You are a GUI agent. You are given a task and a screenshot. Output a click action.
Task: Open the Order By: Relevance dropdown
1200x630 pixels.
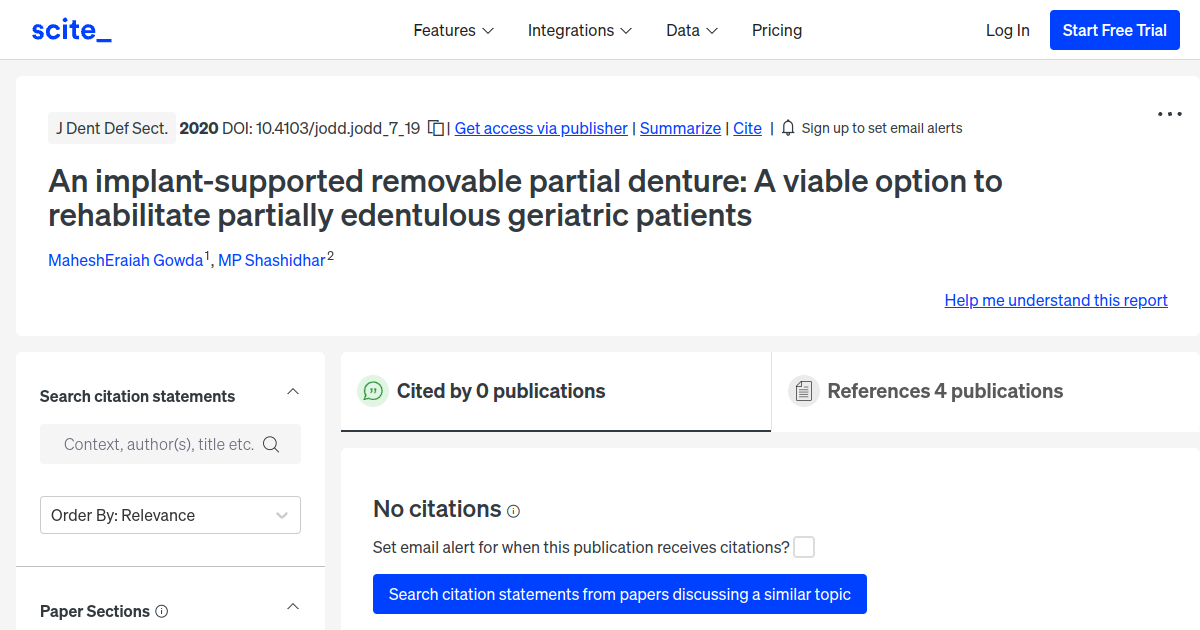point(170,515)
